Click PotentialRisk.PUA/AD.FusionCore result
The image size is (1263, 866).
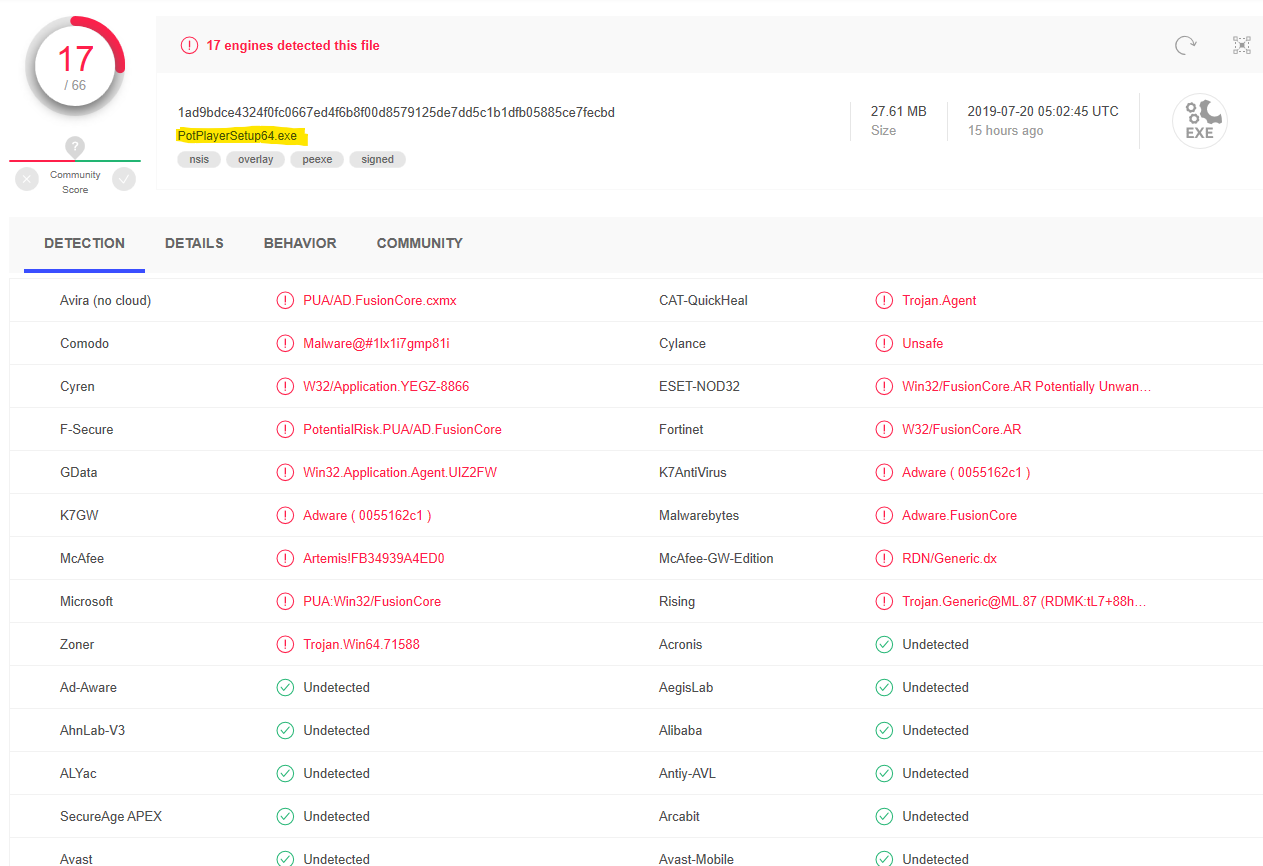coord(403,429)
